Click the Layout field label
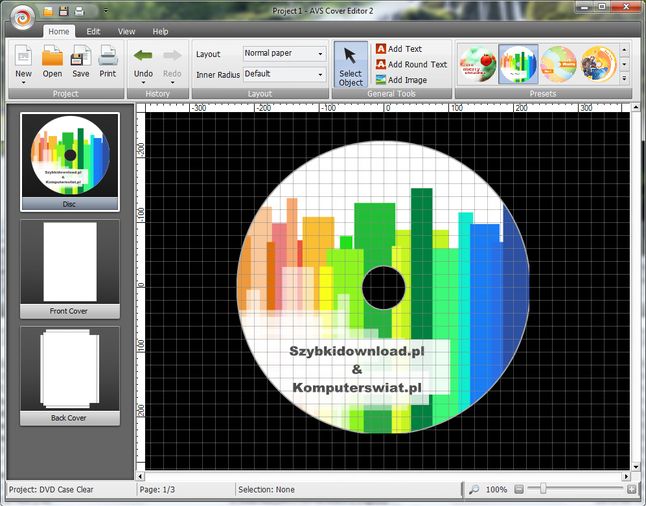 208,54
